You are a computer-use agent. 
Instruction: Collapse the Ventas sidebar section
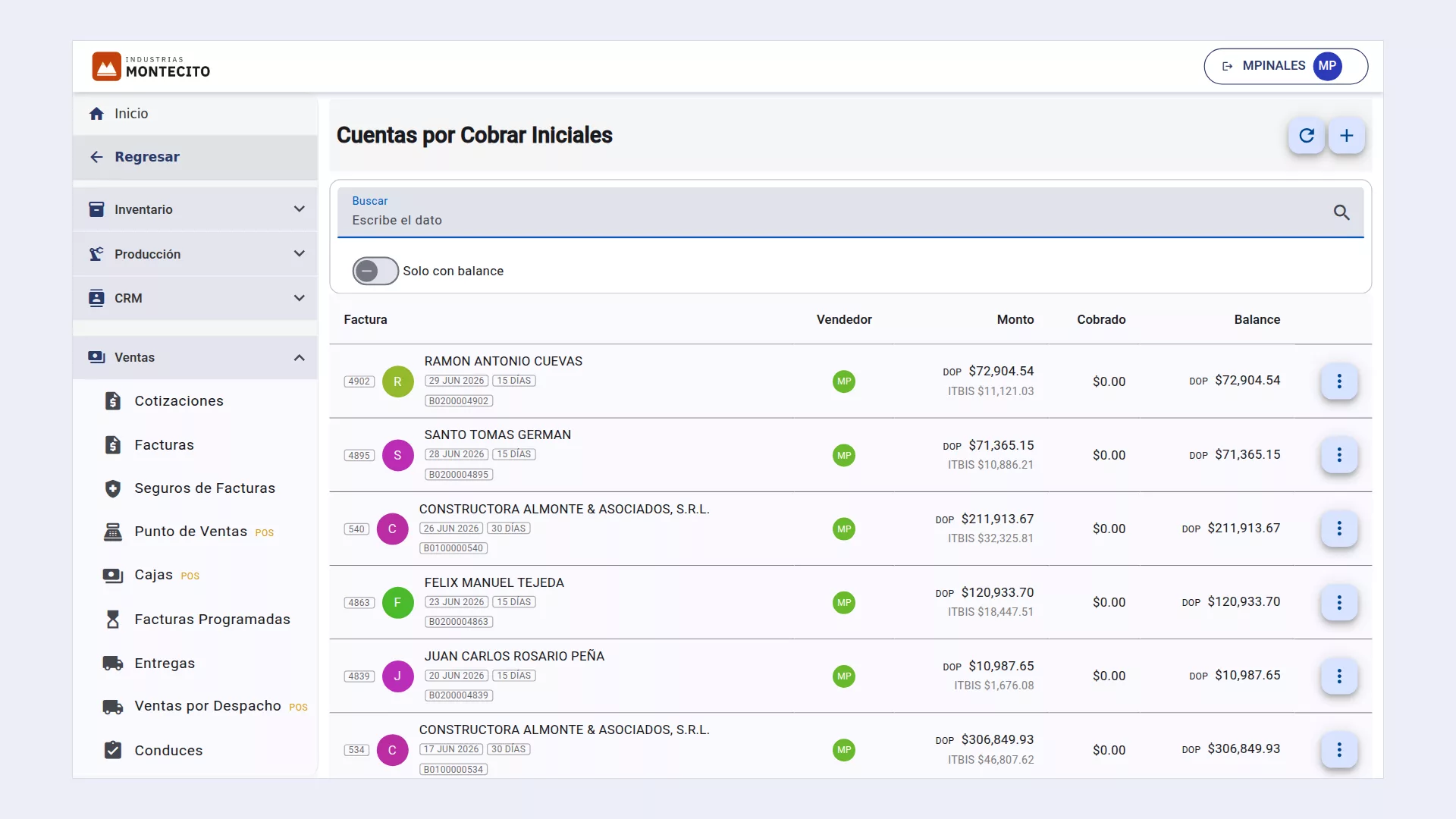195,357
